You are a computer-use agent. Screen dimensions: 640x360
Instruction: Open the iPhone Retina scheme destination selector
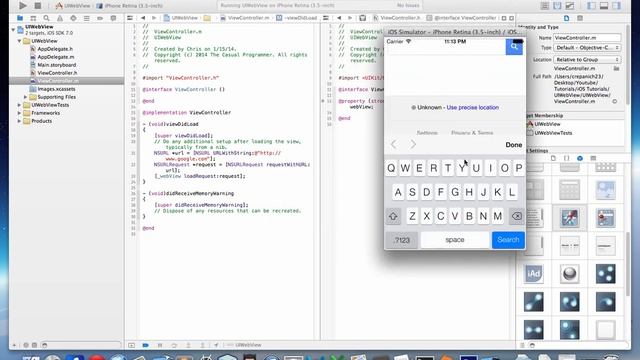[129, 6]
